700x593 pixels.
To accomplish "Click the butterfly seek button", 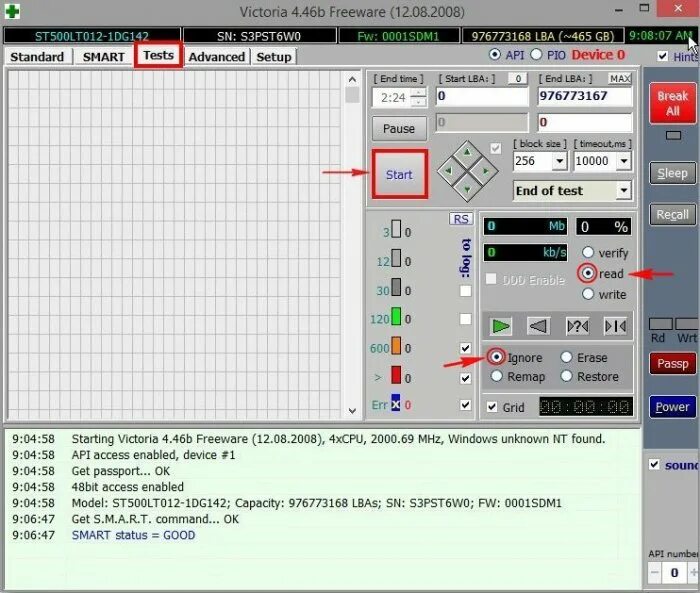I will point(615,326).
